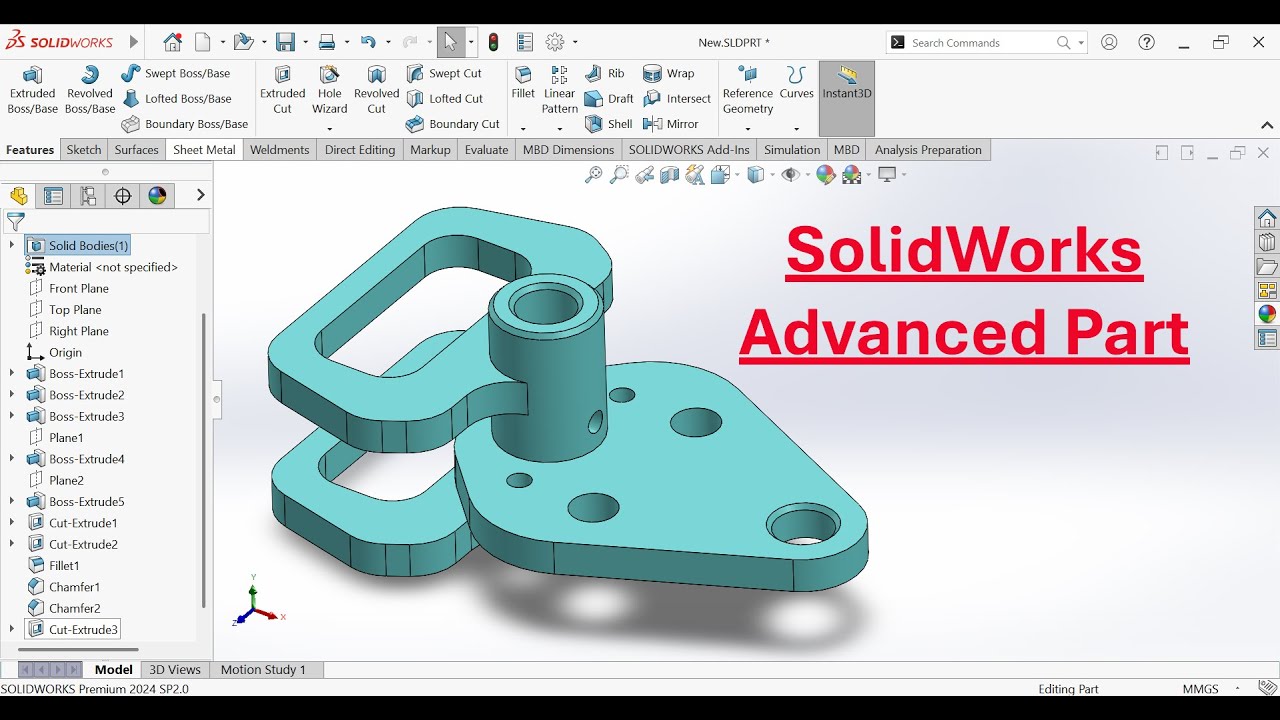Select the Draft tool

[x=609, y=99]
